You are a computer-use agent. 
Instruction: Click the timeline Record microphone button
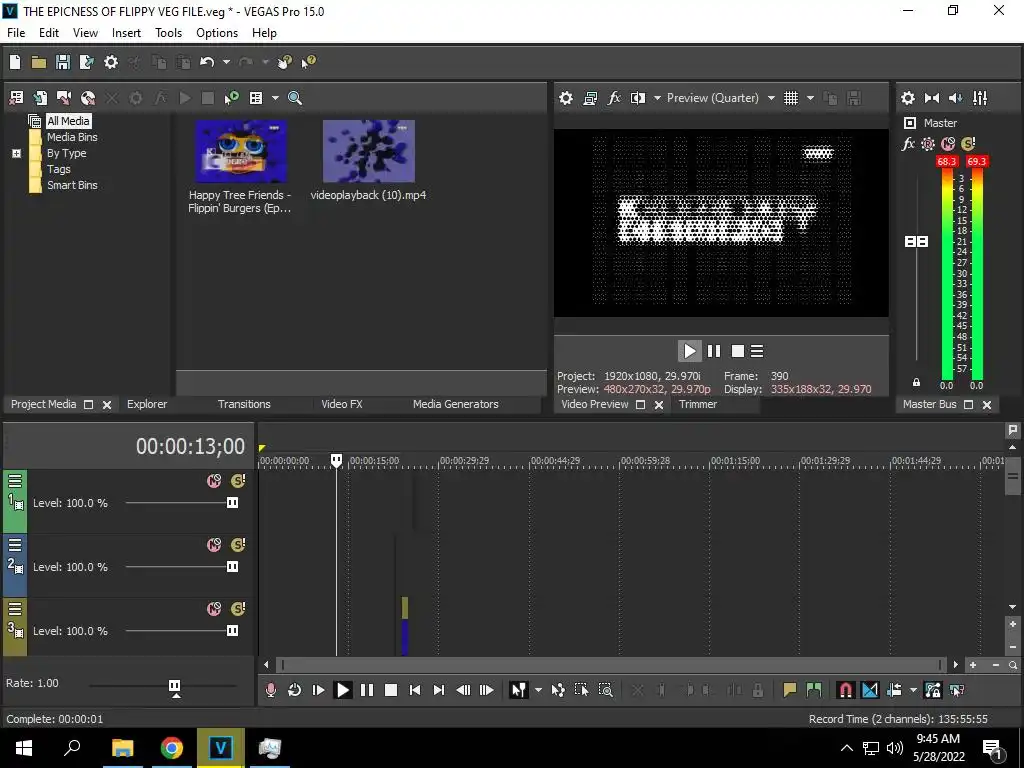pos(270,690)
